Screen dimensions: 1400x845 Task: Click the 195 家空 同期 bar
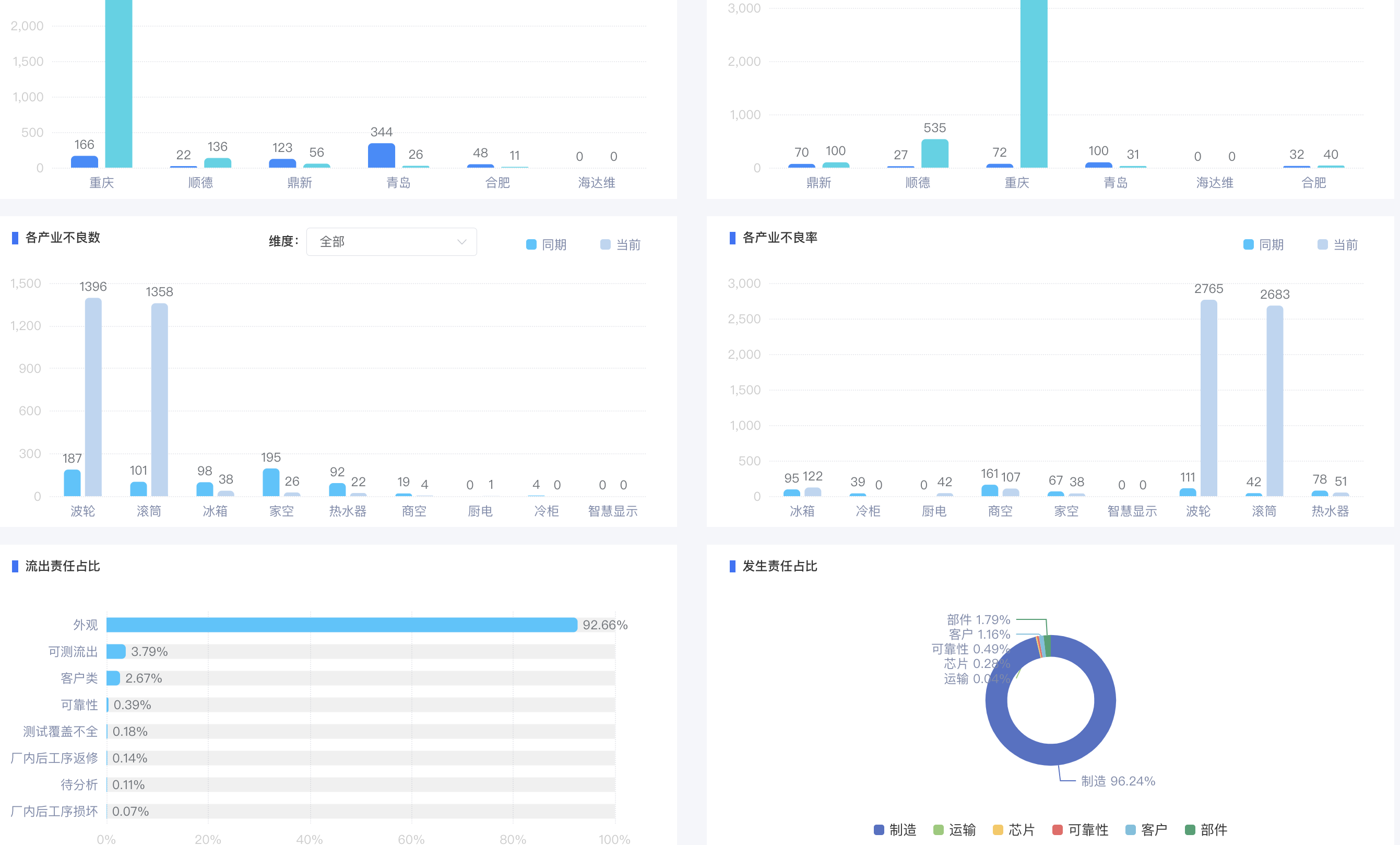271,482
